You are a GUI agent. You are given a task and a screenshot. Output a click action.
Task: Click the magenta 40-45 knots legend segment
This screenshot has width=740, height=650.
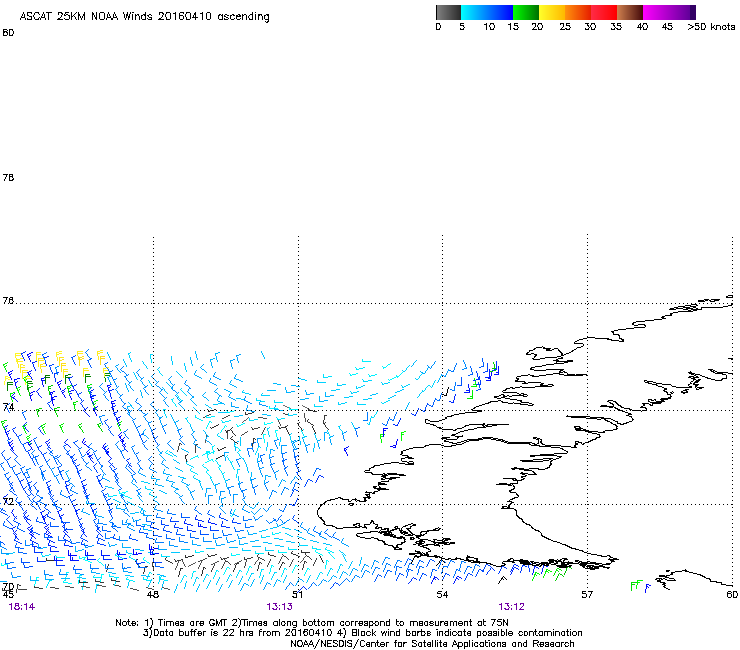(656, 12)
